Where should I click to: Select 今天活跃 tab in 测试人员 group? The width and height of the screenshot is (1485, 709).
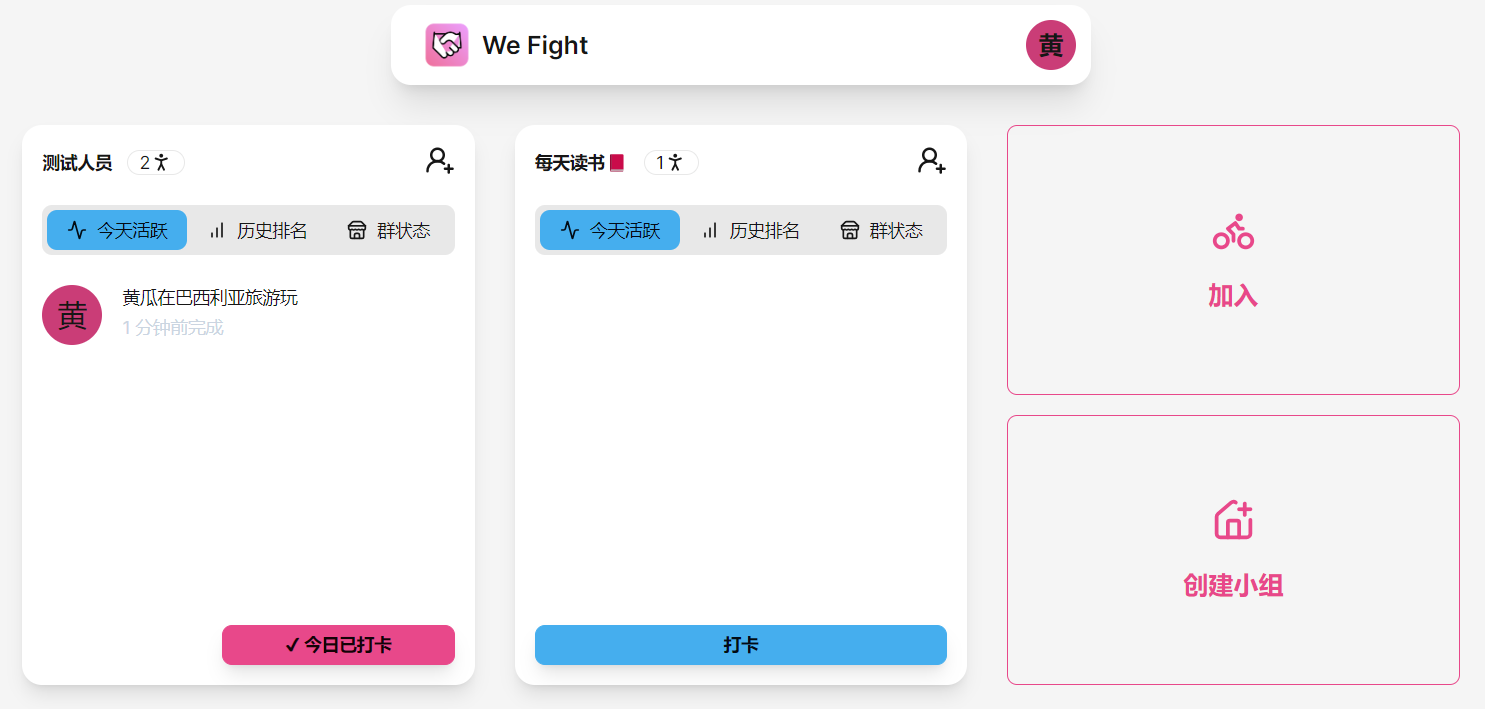point(117,230)
